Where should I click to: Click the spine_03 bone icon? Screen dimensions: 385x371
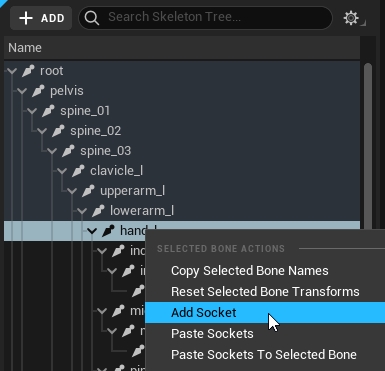pyautogui.click(x=68, y=151)
